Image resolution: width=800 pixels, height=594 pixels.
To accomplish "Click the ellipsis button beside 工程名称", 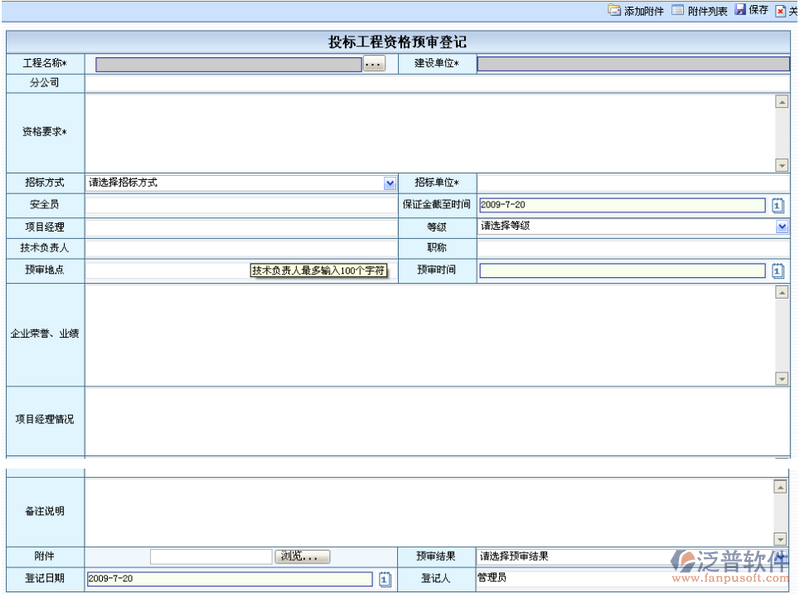I will pyautogui.click(x=374, y=64).
